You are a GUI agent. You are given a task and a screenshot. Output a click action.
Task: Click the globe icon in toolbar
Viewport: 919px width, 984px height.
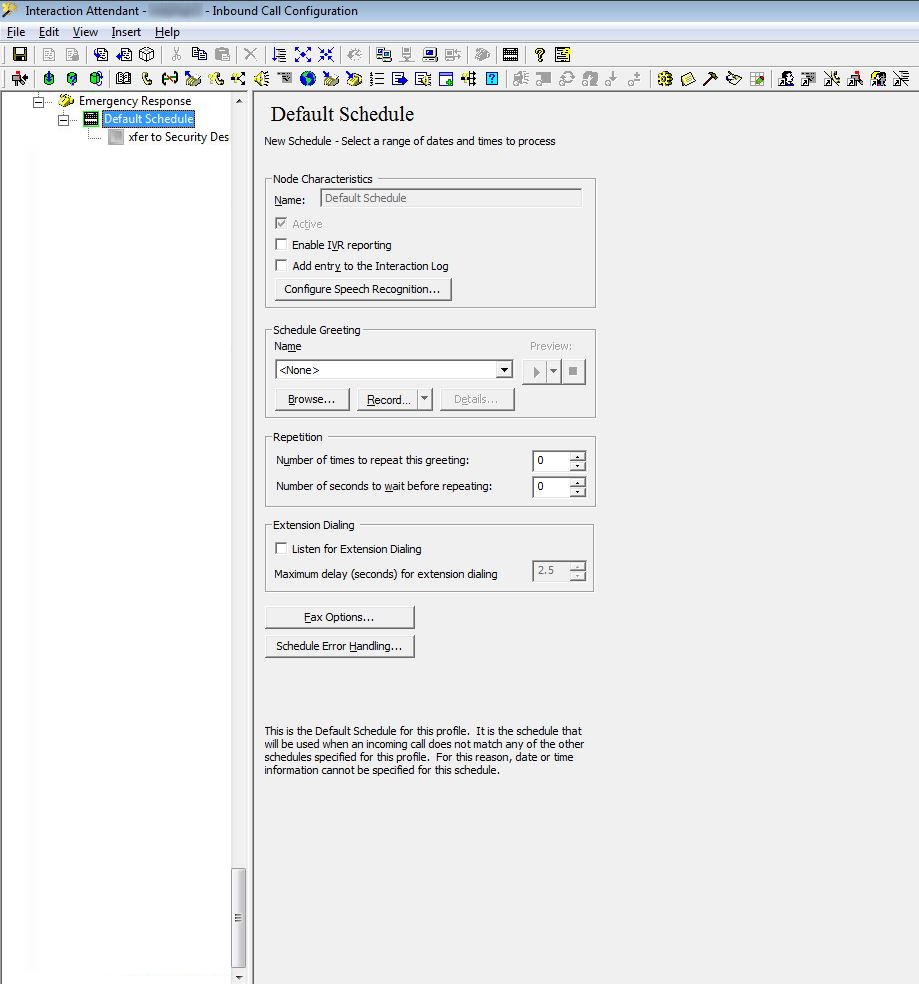coord(307,79)
